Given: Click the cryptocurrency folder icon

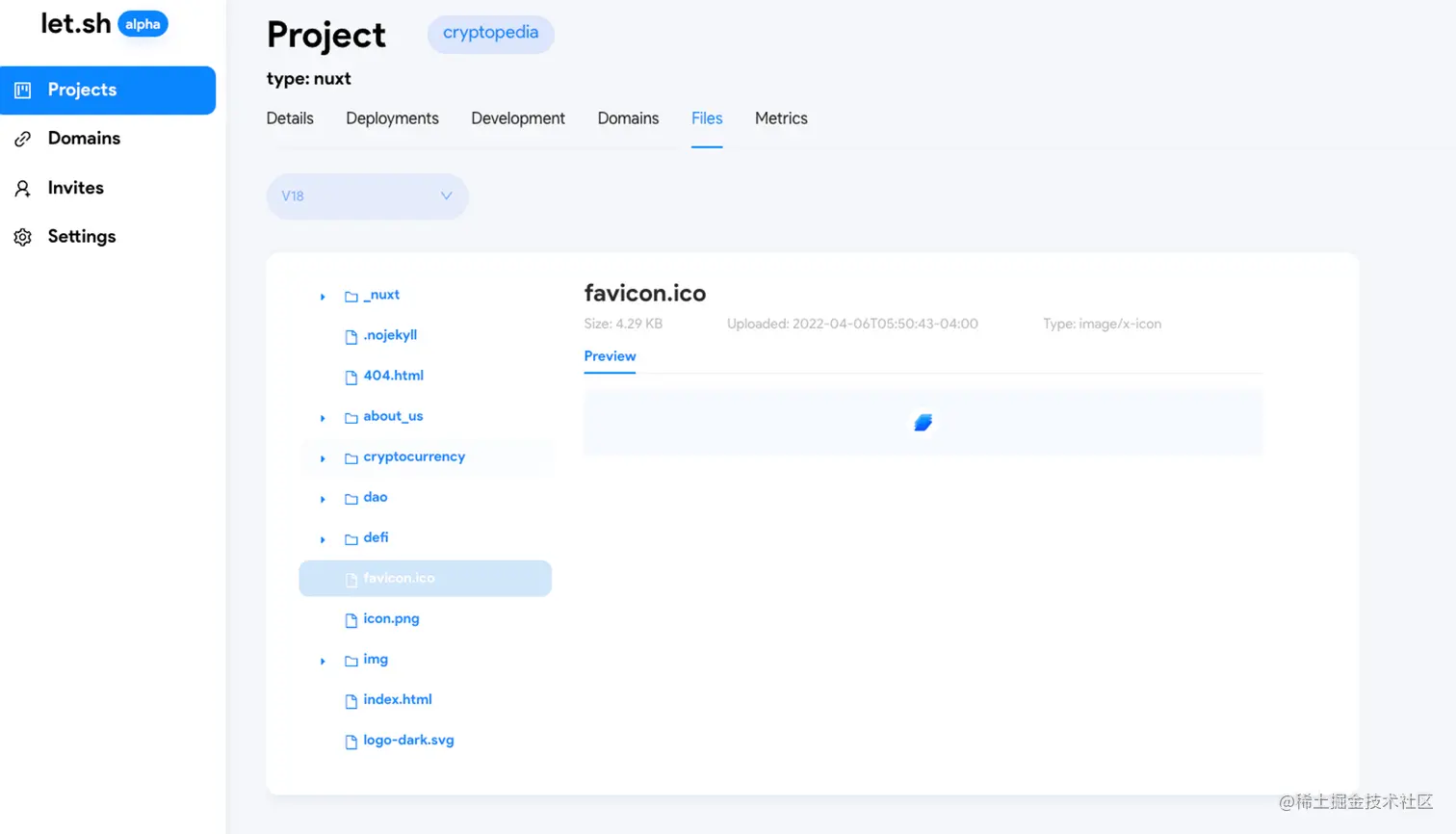Looking at the screenshot, I should 351,458.
